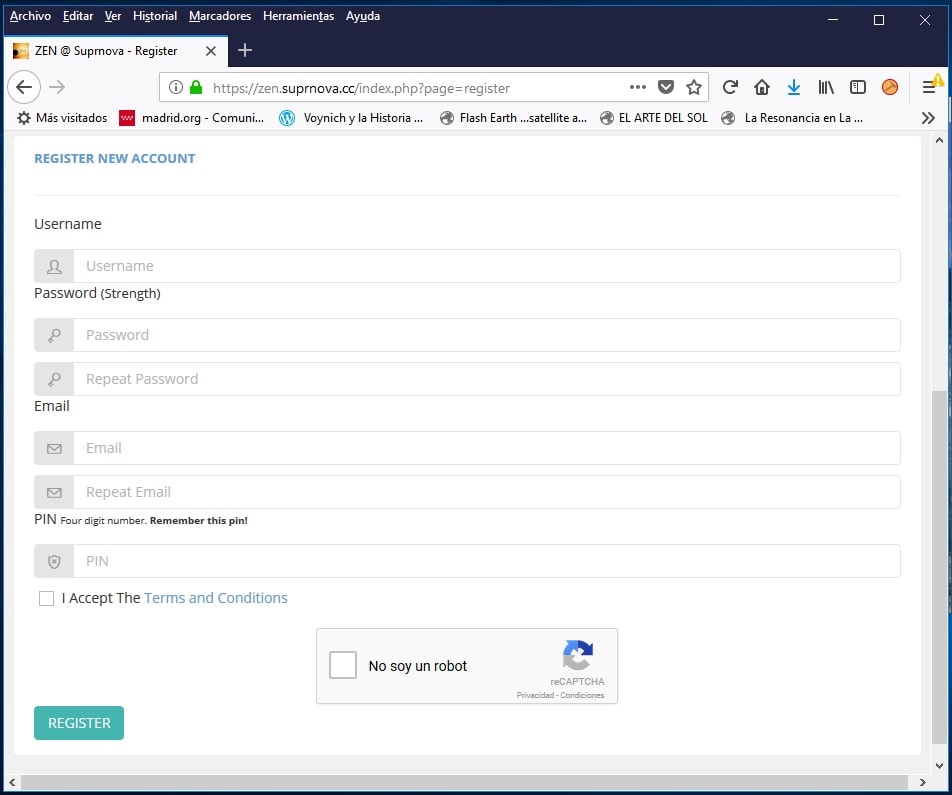Open the Terms and Conditions link
This screenshot has width=952, height=795.
point(216,597)
